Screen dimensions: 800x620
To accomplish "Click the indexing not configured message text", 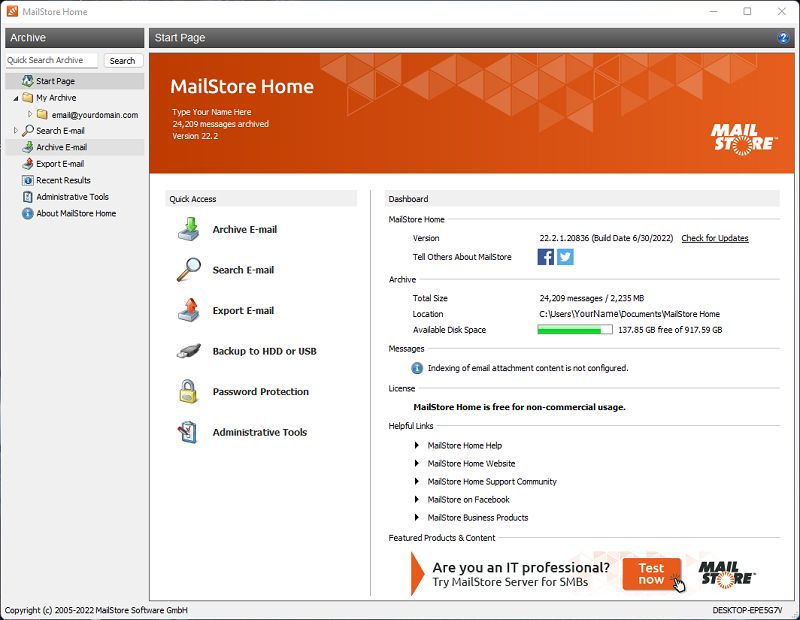I will pos(528,368).
